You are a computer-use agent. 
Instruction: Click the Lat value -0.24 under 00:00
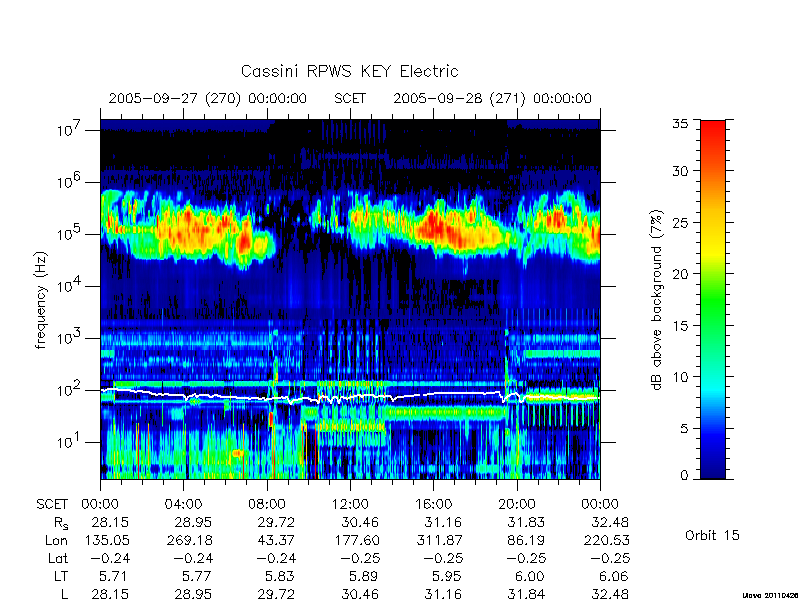111,558
